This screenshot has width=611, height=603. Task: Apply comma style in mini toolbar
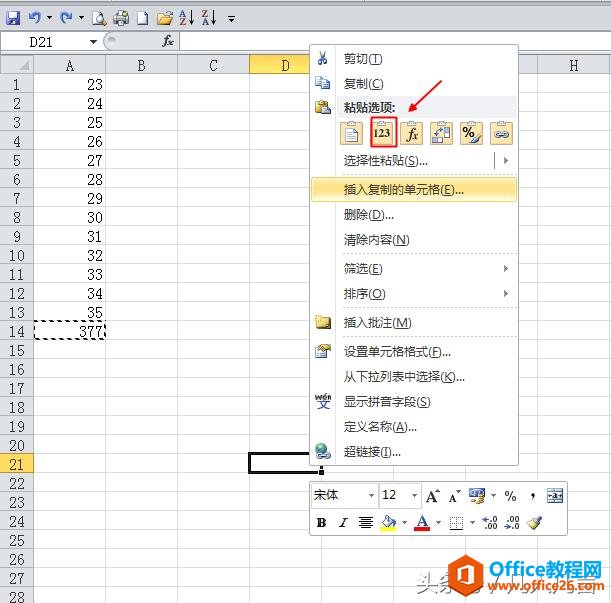click(x=532, y=496)
